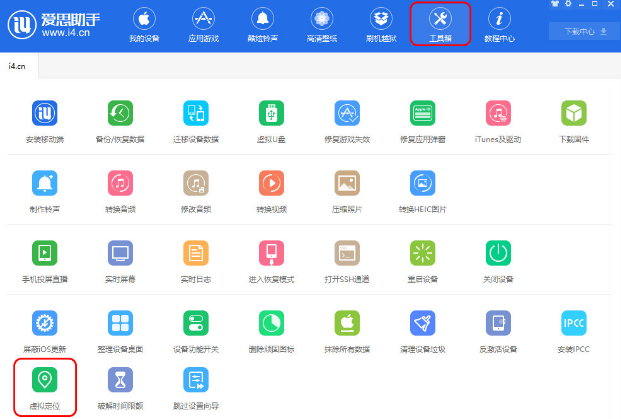
Task: Switch to the 我的设备 tab
Action: click(144, 24)
